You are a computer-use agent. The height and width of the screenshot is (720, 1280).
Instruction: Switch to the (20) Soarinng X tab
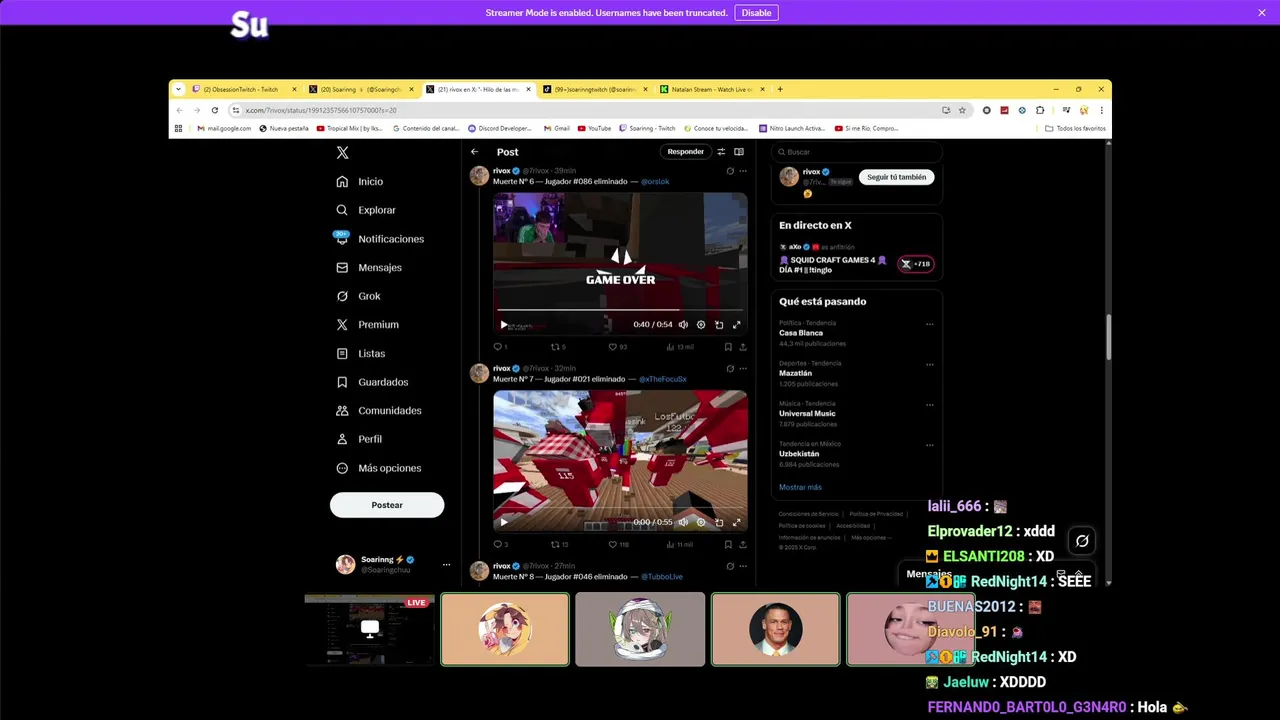[360, 89]
